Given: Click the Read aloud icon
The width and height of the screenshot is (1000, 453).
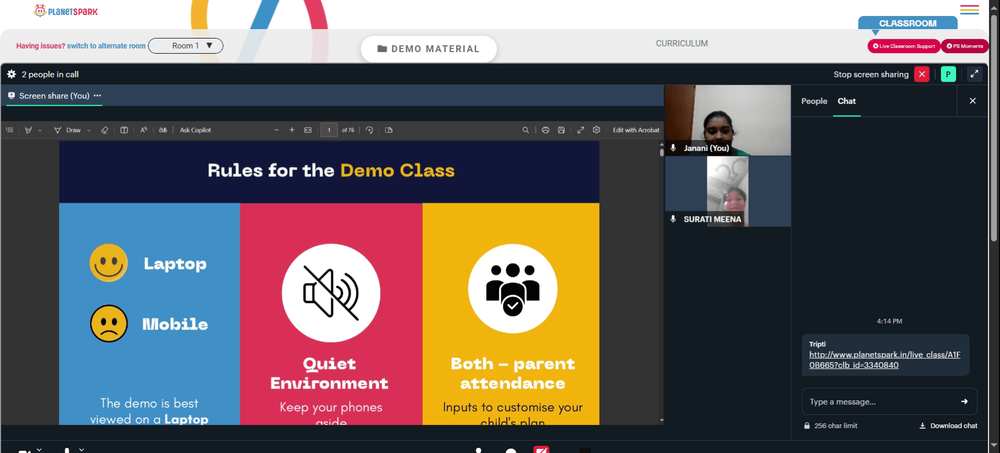Looking at the screenshot, I should coord(143,130).
